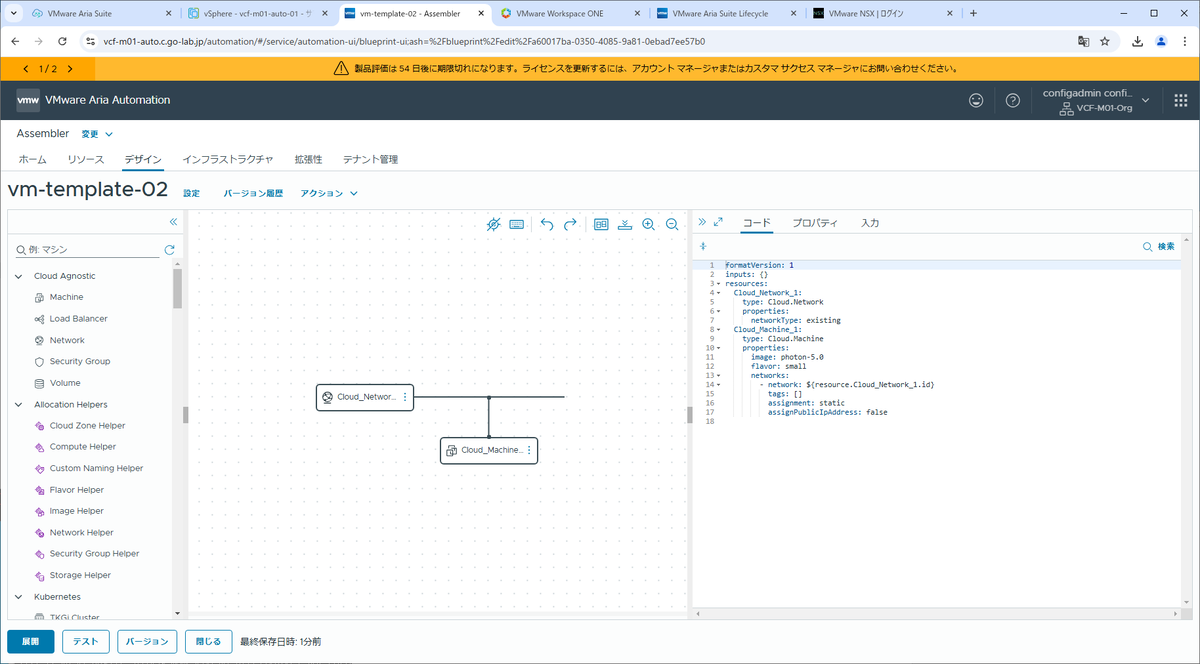Toggle connector visibility icon on canvas toolbar
The width and height of the screenshot is (1200, 664).
coord(493,225)
